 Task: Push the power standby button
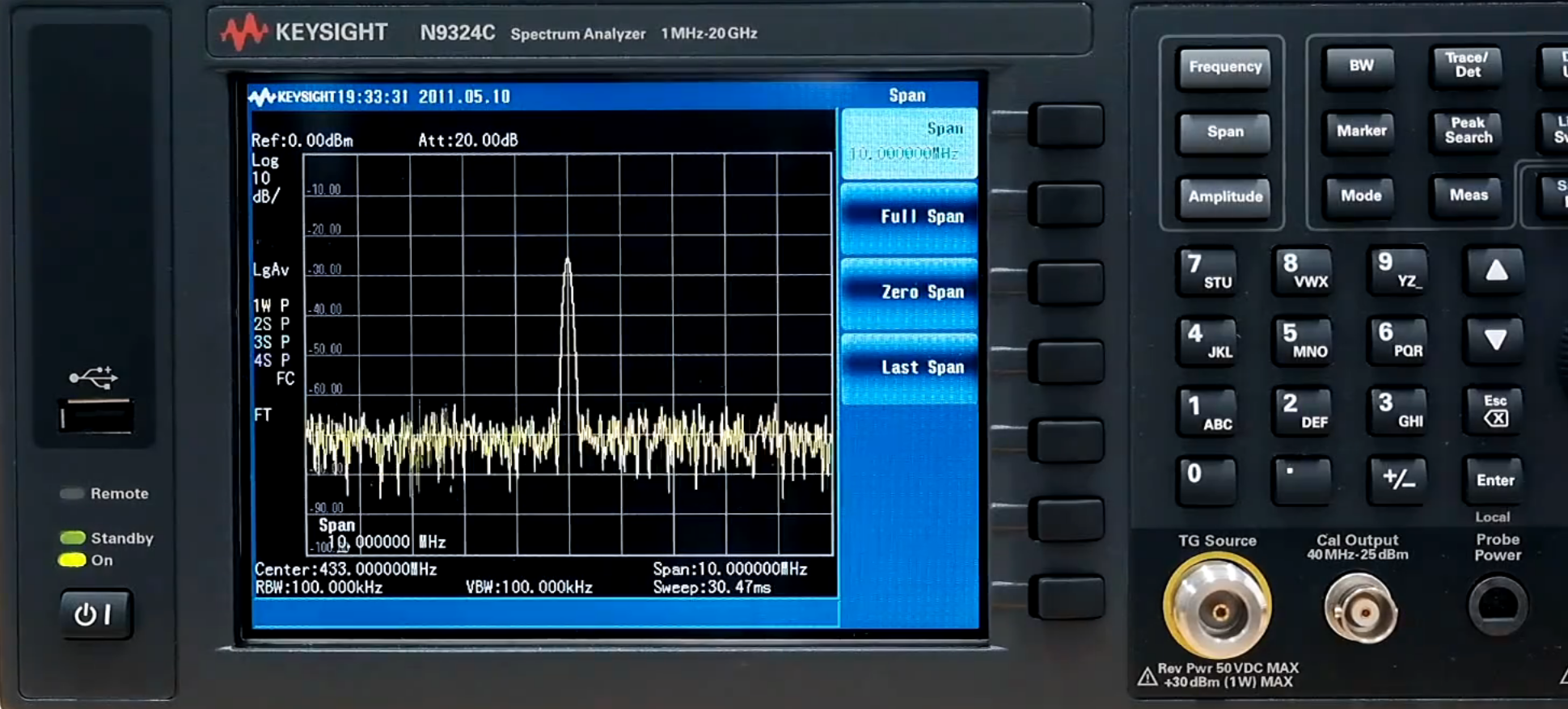95,614
